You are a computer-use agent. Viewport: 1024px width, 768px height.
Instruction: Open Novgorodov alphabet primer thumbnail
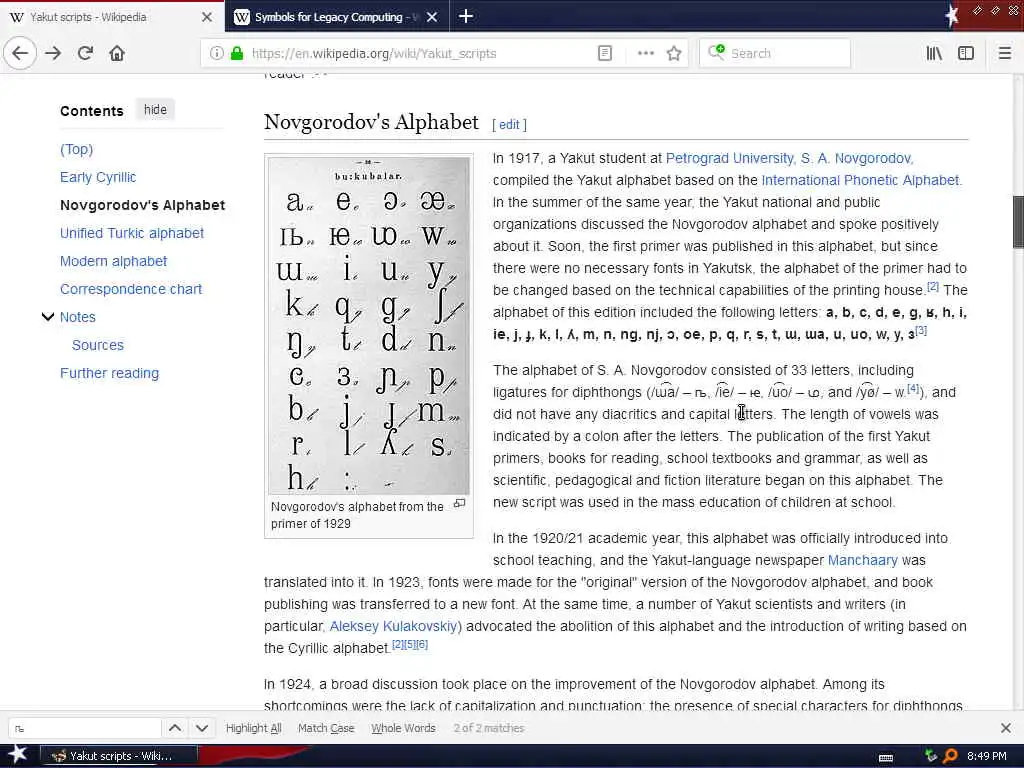tap(368, 325)
